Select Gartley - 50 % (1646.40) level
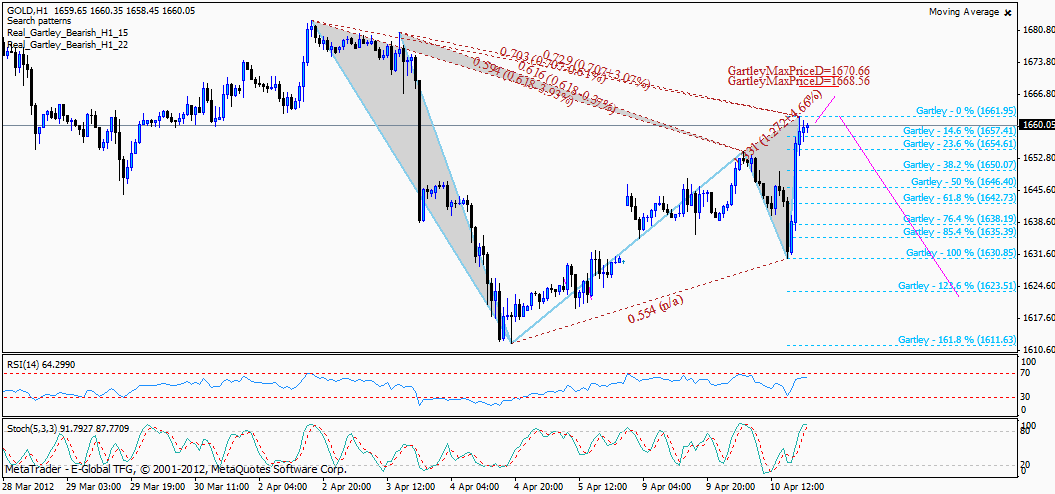 963,182
